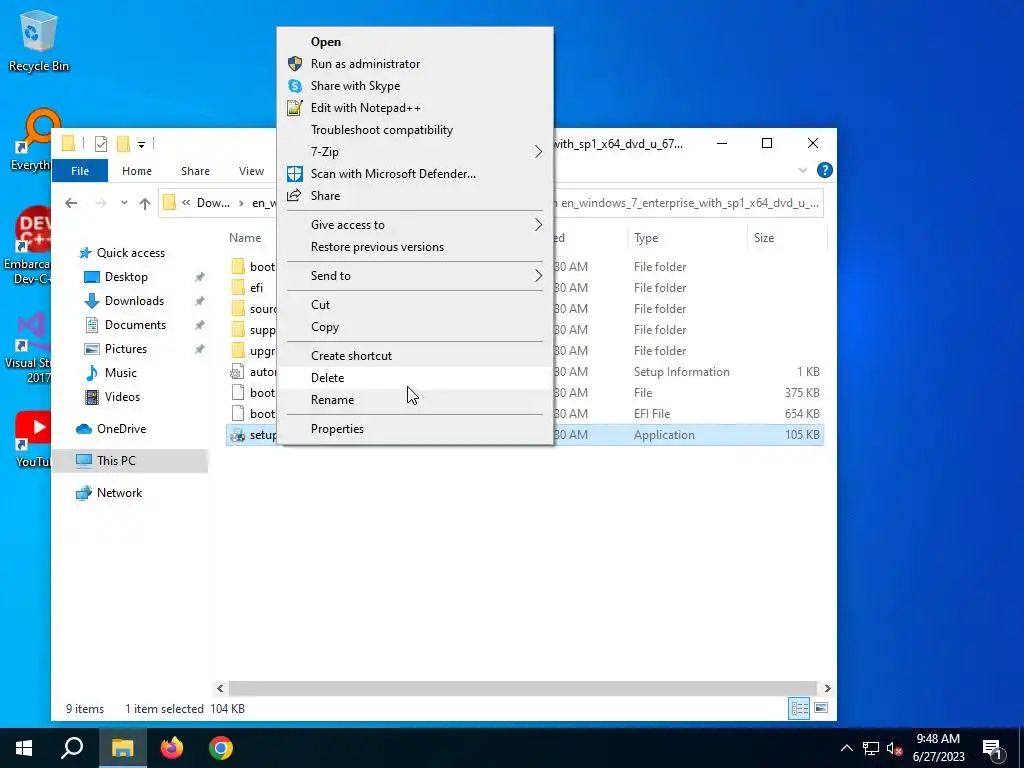Image resolution: width=1024 pixels, height=768 pixels.
Task: Click the taskbar clock and date
Action: pos(939,748)
